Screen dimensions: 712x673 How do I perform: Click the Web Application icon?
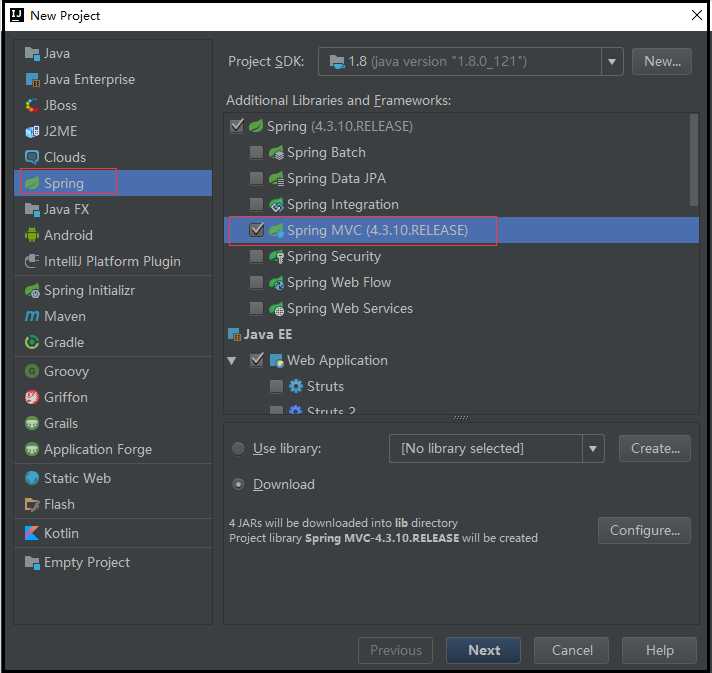[x=277, y=361]
